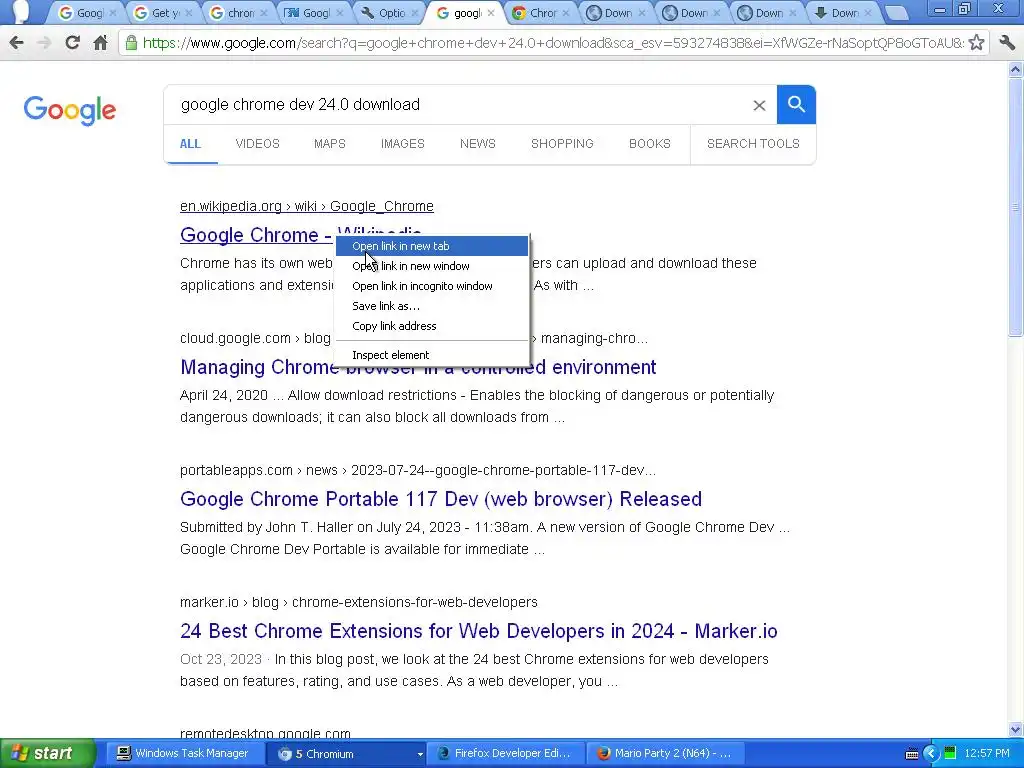This screenshot has height=768, width=1024.
Task: Select the VIDEOS search filter
Action: 257,144
